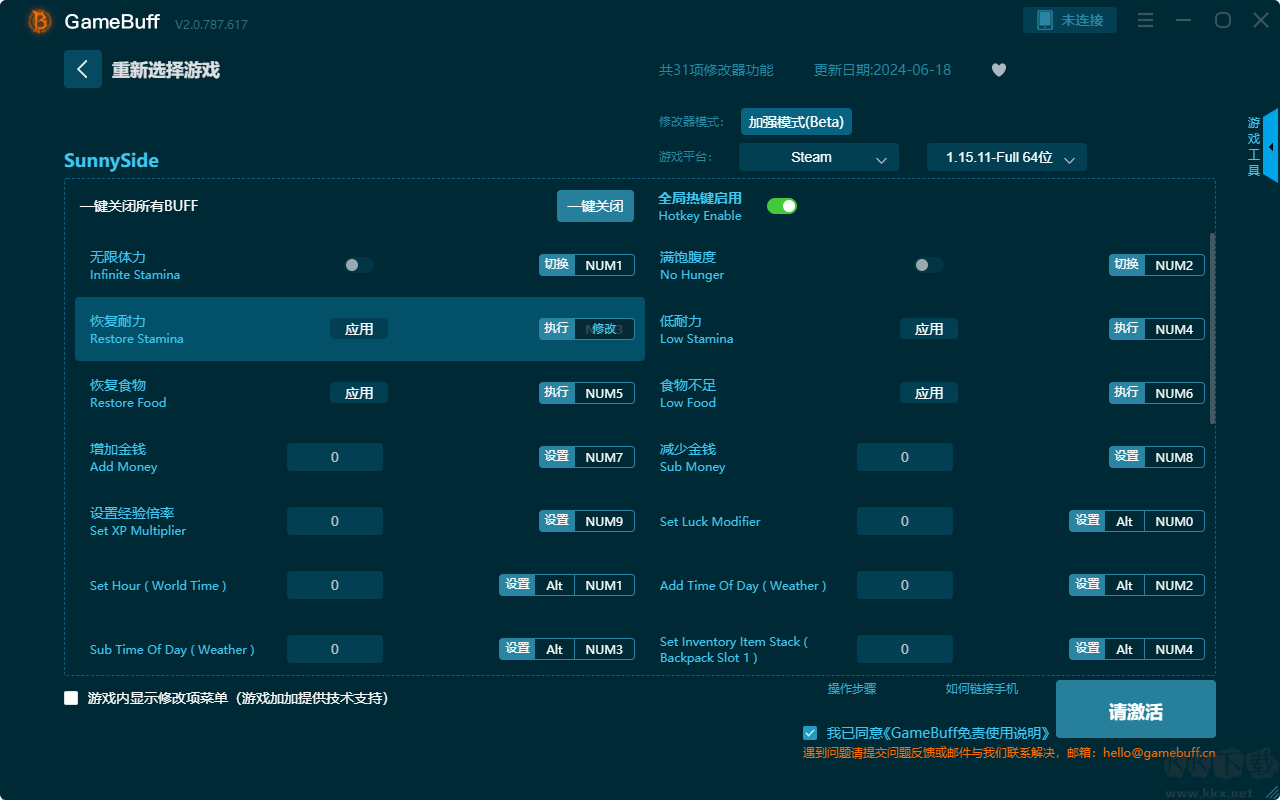1280x800 pixels.
Task: Click the back arrow to reselect game
Action: click(83, 69)
